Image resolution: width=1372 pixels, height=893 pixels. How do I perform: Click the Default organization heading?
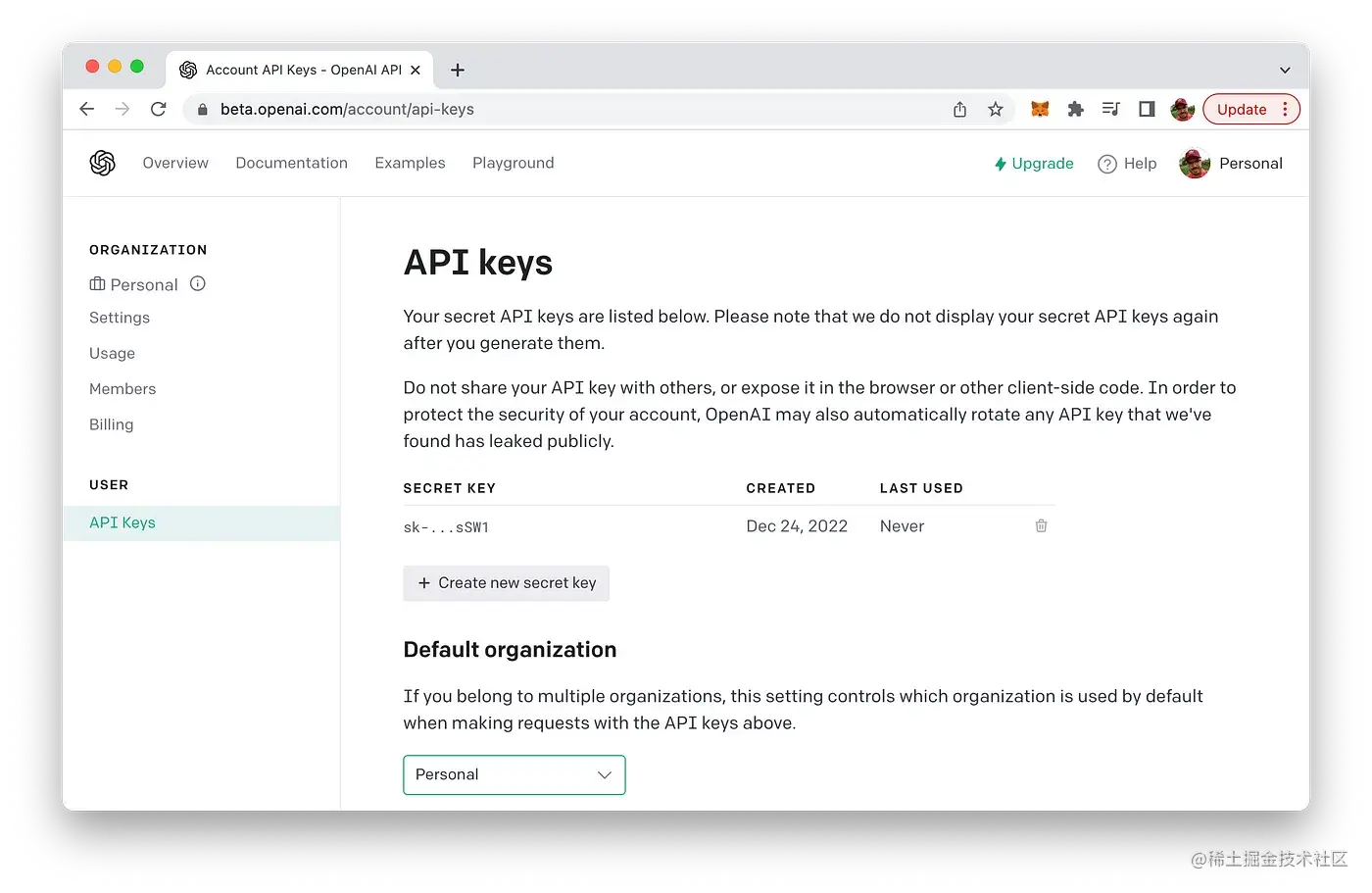point(510,650)
